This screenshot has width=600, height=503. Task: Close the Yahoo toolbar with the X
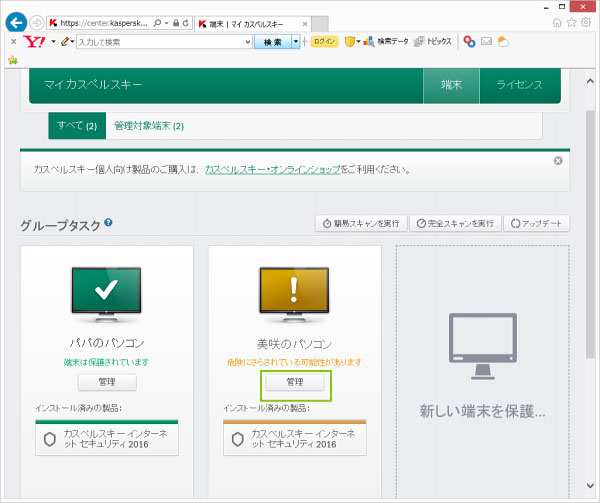[x=13, y=41]
